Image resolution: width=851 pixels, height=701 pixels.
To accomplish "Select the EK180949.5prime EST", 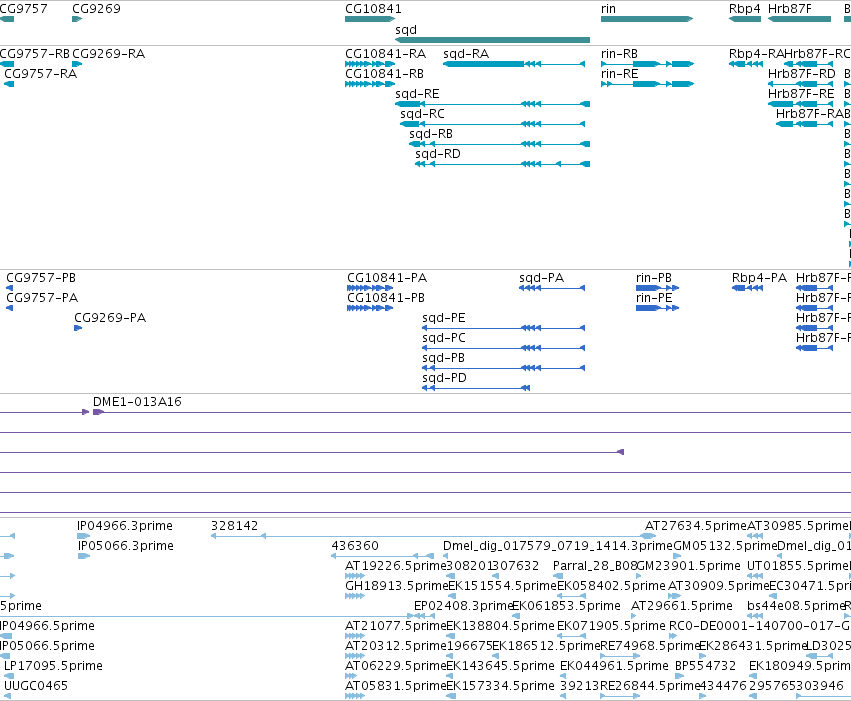I will tap(753, 677).
